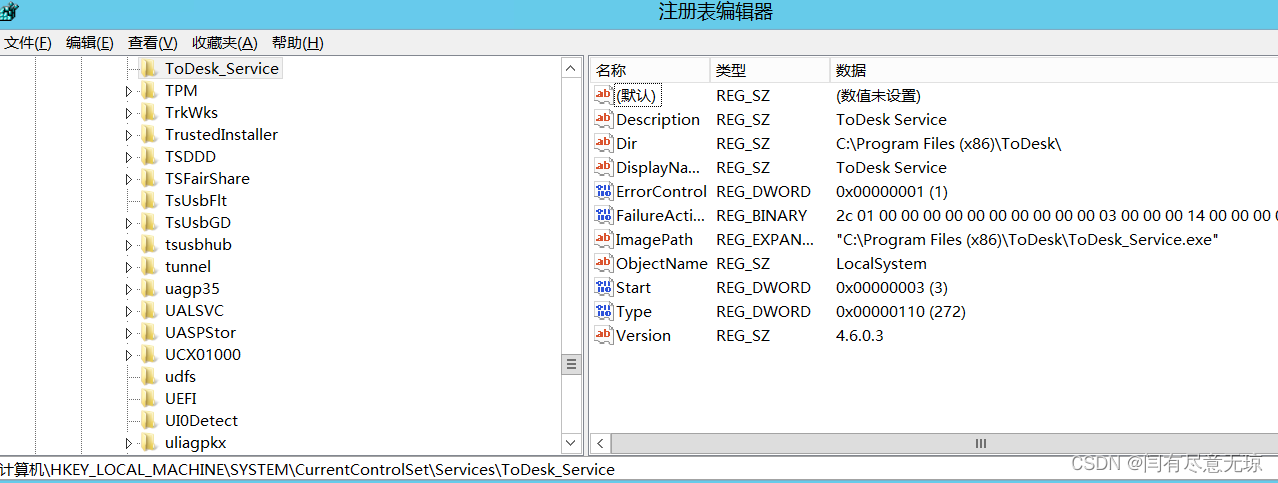Screen dimensions: 1278x483
Task: Click the REG_BINARY type cell
Action: click(761, 215)
